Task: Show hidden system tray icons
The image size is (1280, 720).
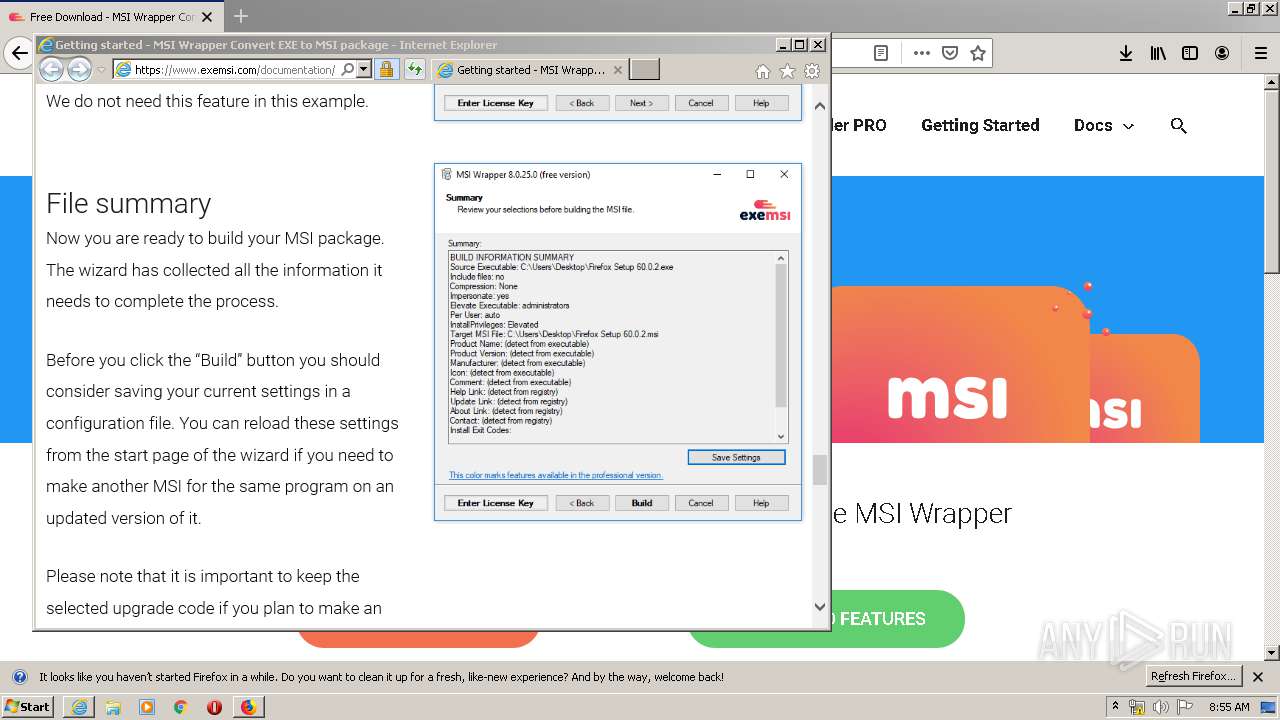Action: [1115, 707]
